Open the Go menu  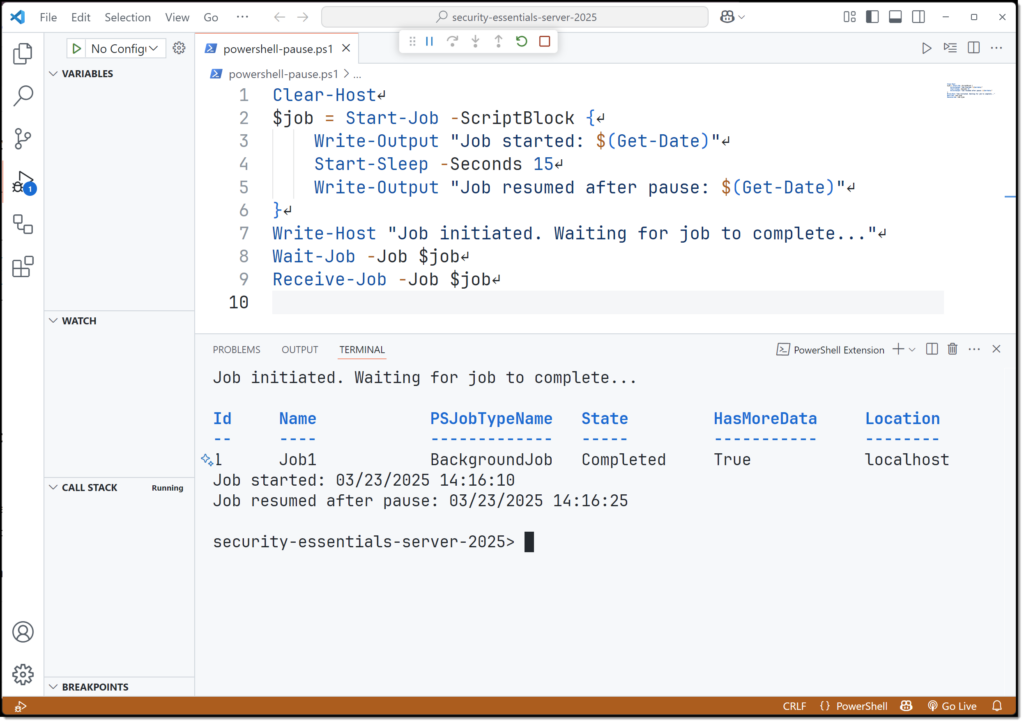211,17
